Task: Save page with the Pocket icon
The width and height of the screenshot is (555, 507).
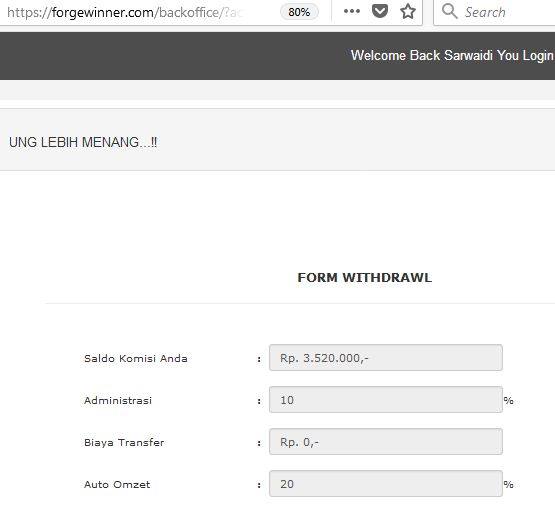Action: (x=380, y=11)
